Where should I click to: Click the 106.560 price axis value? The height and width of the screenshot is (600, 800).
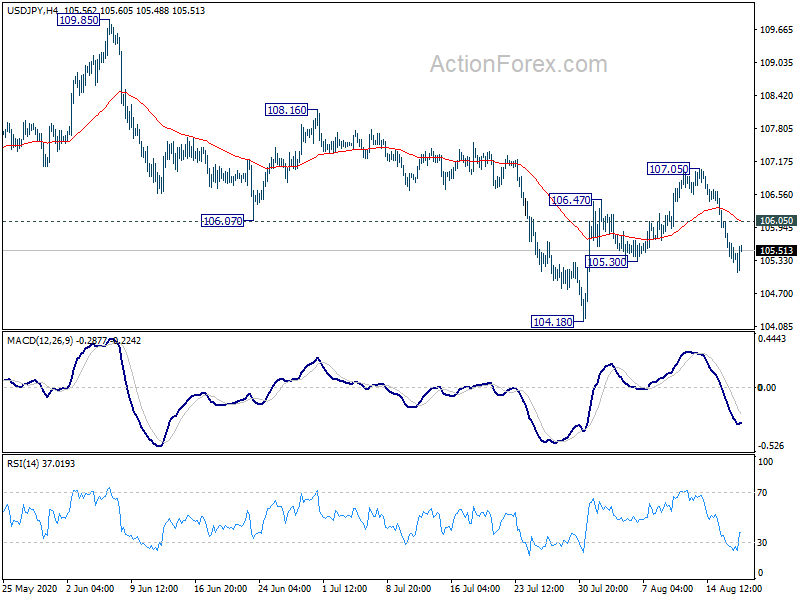777,194
